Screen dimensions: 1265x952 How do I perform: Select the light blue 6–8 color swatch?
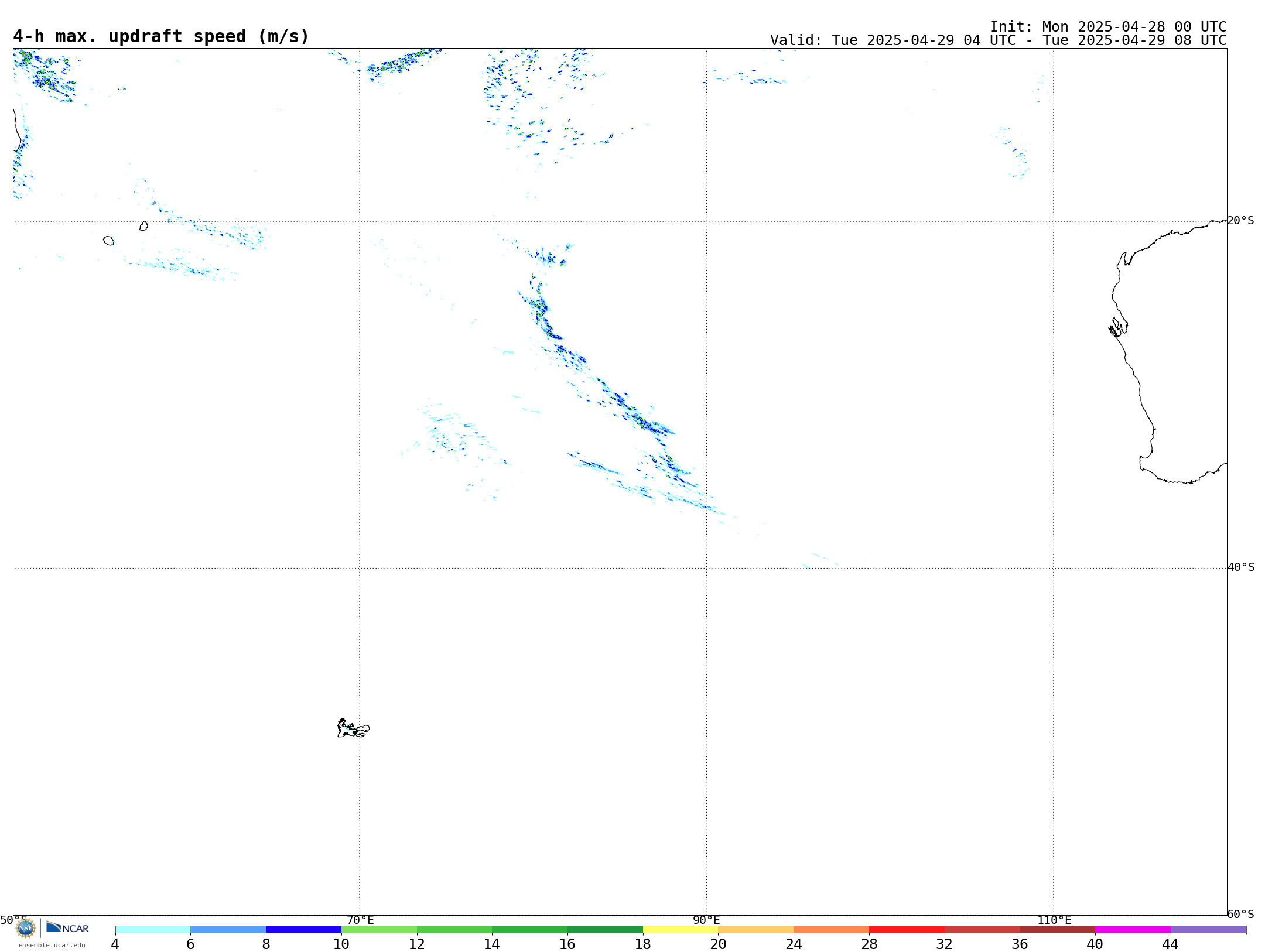228,930
